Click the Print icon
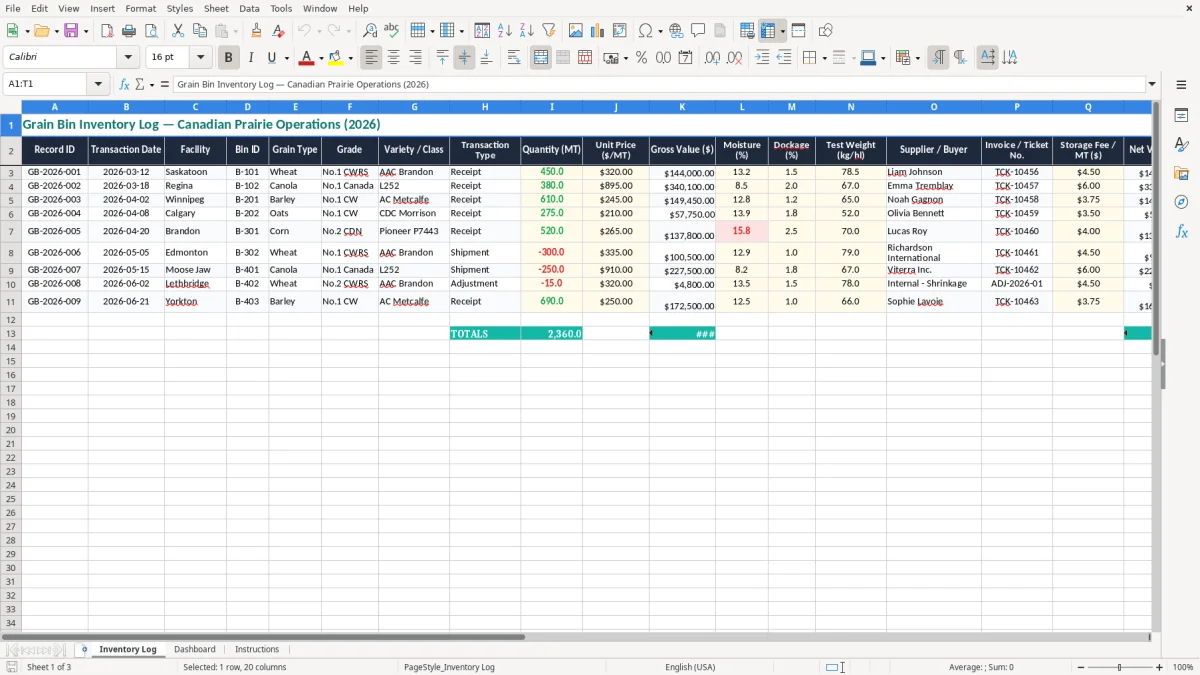This screenshot has height=675, width=1200. coord(129,31)
